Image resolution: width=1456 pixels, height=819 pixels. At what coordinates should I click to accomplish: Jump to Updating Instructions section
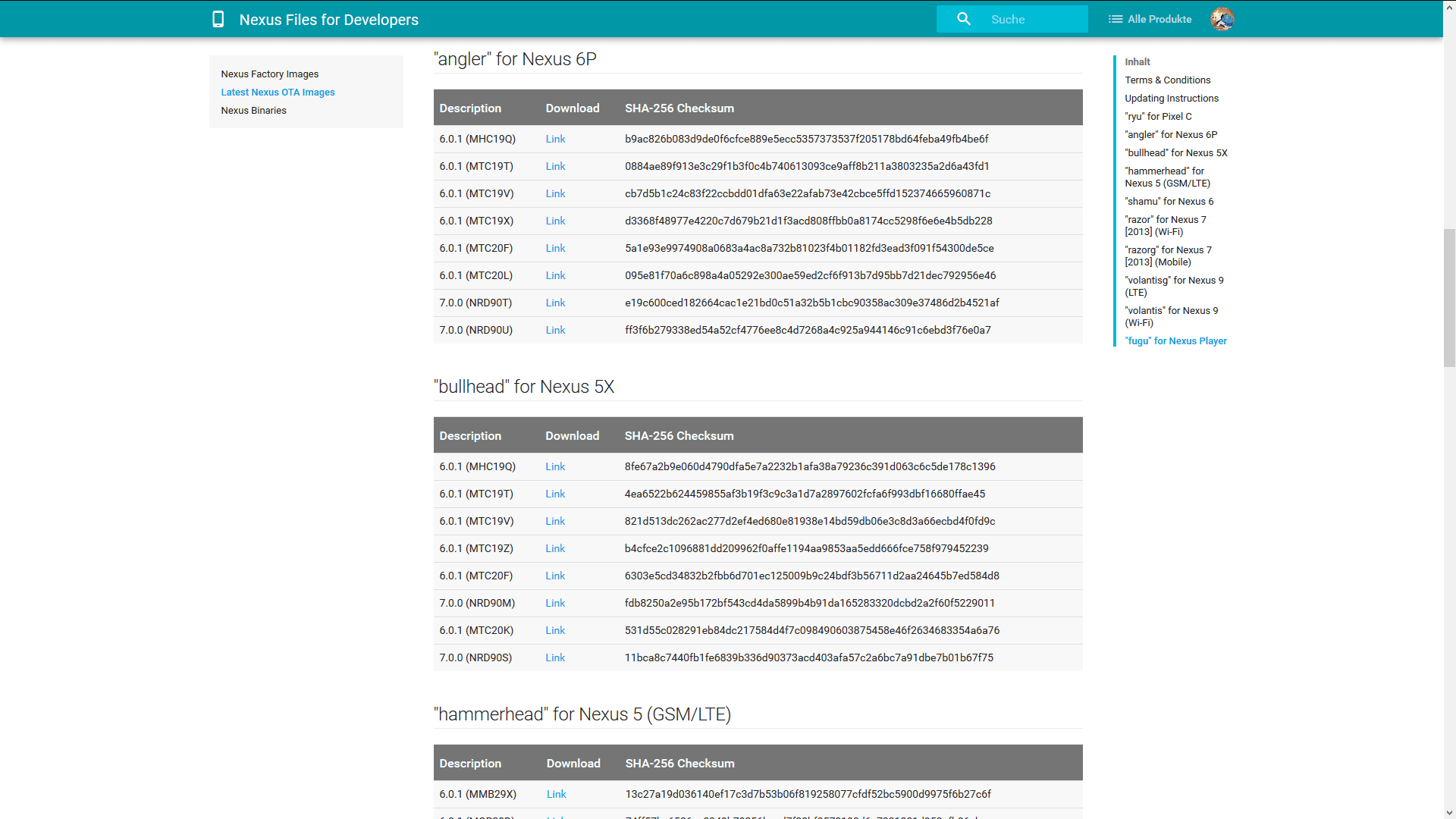click(1172, 98)
